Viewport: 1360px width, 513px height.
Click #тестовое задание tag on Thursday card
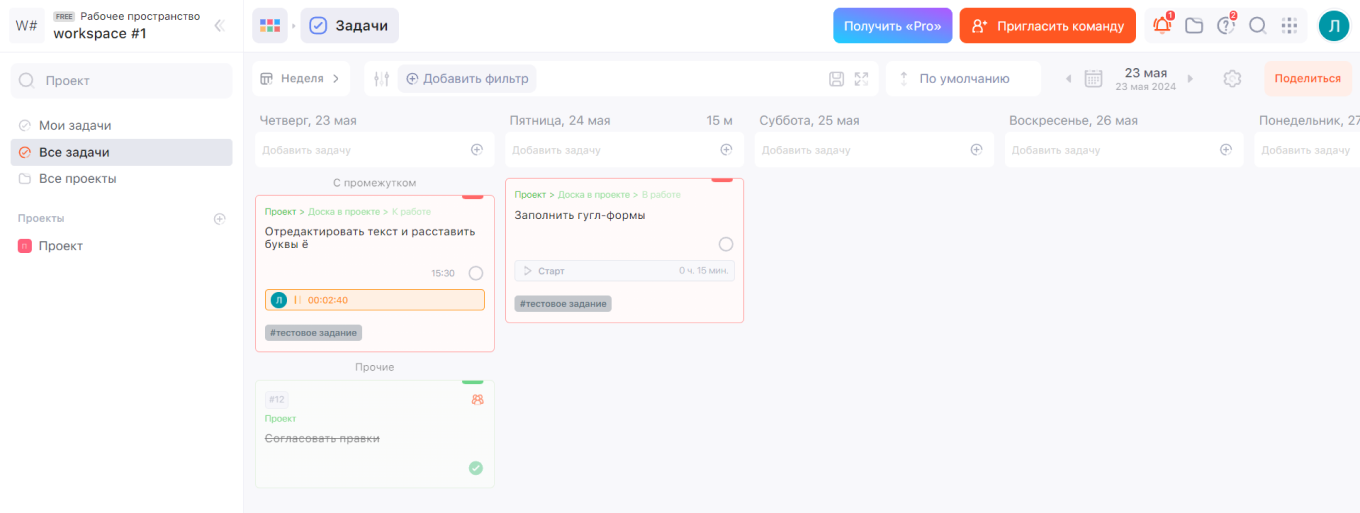(313, 333)
